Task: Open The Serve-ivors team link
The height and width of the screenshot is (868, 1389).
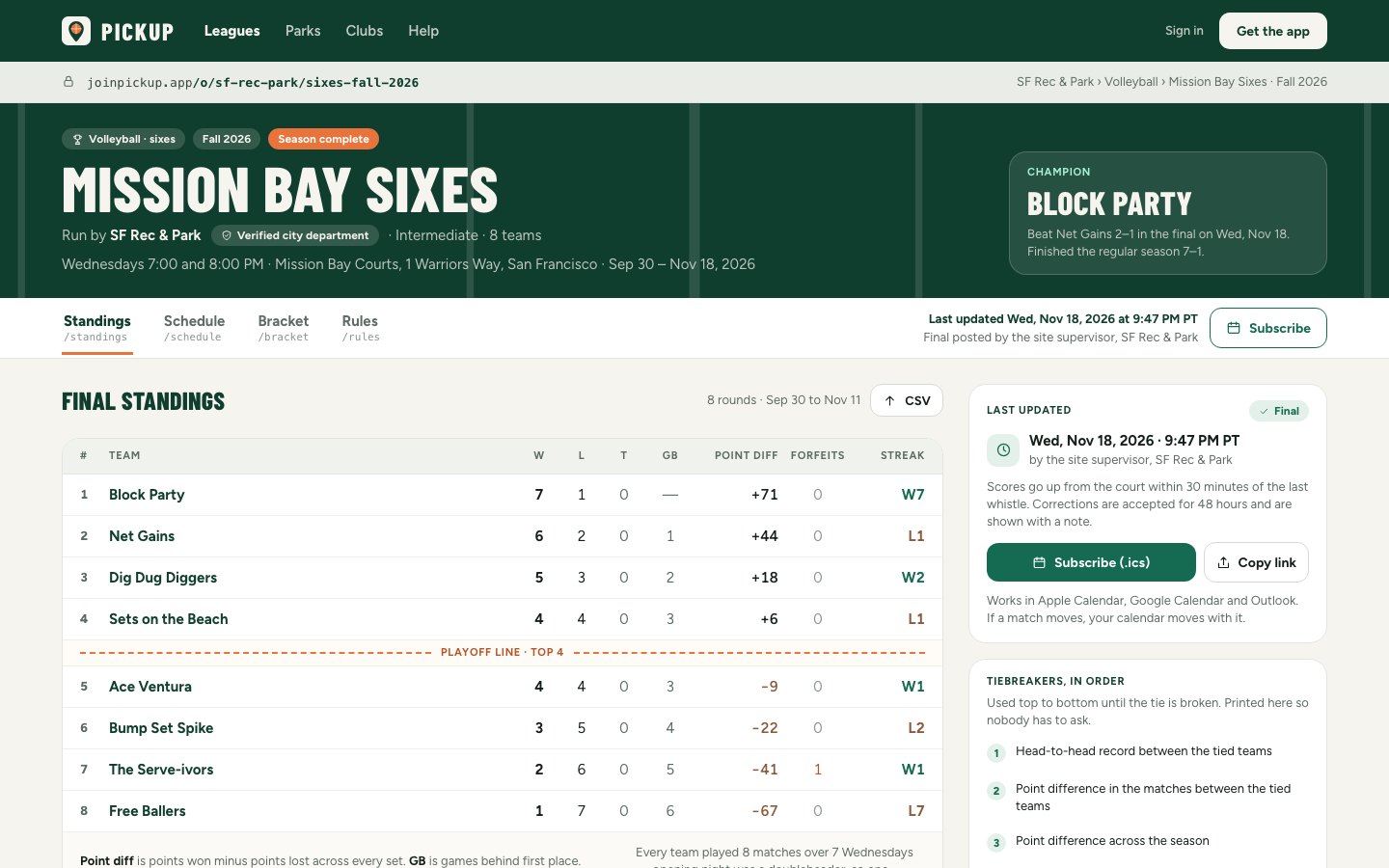Action: (x=161, y=770)
